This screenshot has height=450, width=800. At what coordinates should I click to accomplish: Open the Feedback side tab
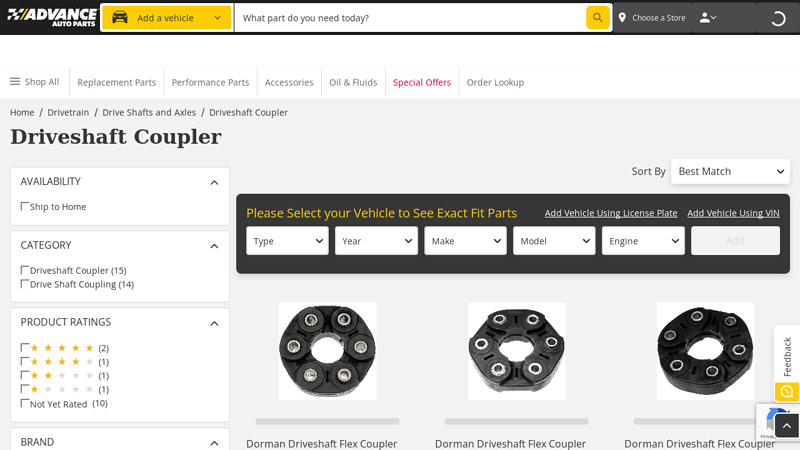[787, 356]
